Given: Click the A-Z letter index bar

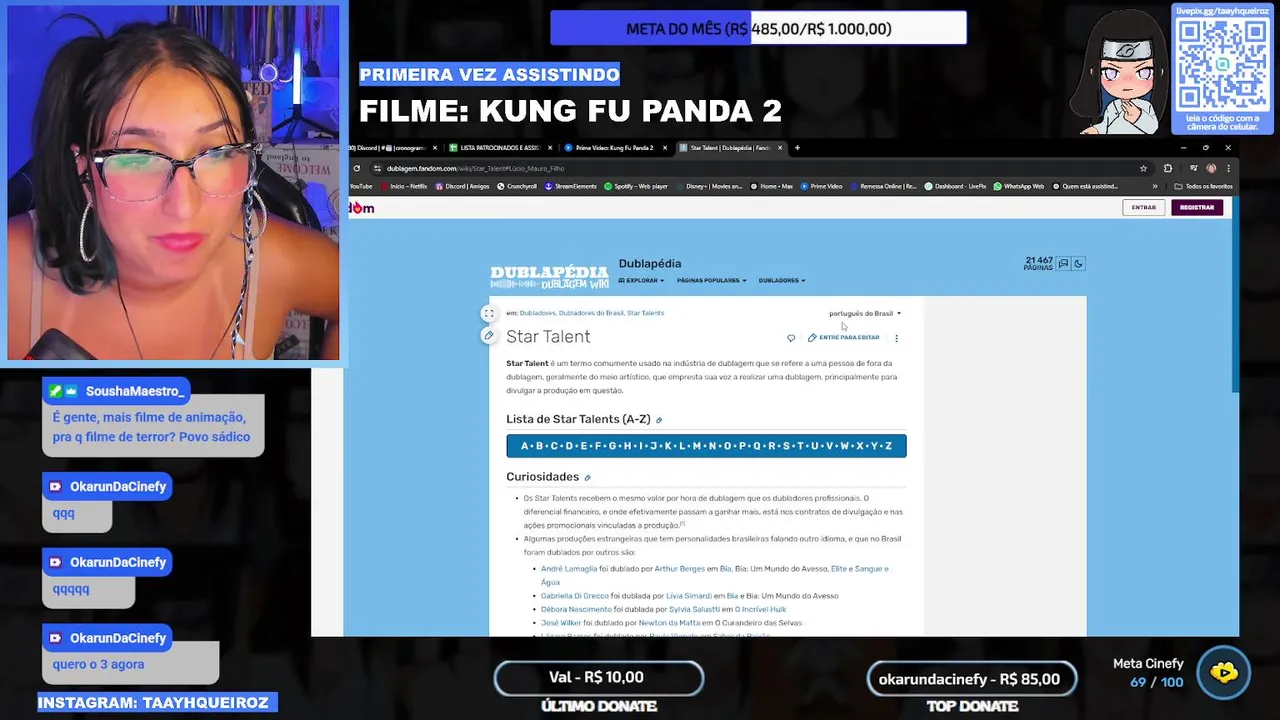Looking at the screenshot, I should pos(706,446).
